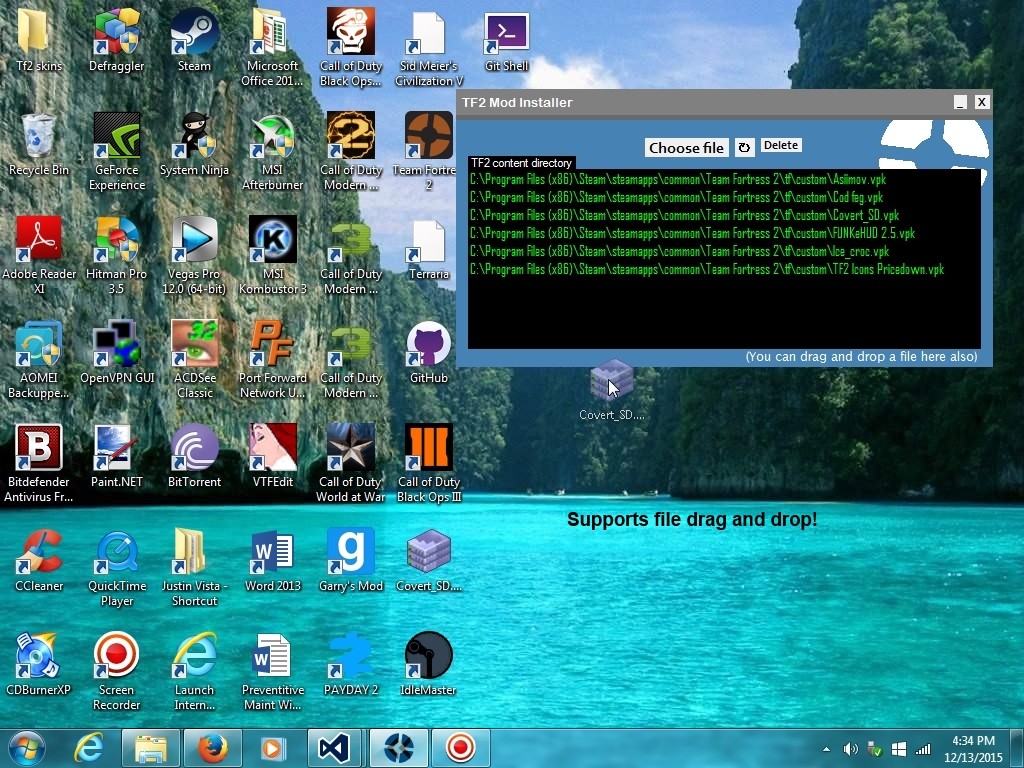
Task: Select the Ice_croc.vpk entry
Action: coord(679,251)
